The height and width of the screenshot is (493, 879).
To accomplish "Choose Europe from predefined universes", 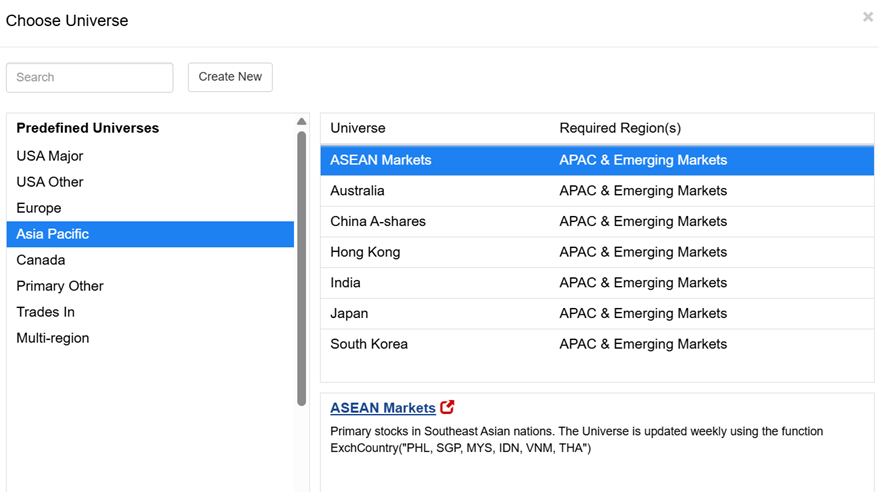I will (x=150, y=208).
